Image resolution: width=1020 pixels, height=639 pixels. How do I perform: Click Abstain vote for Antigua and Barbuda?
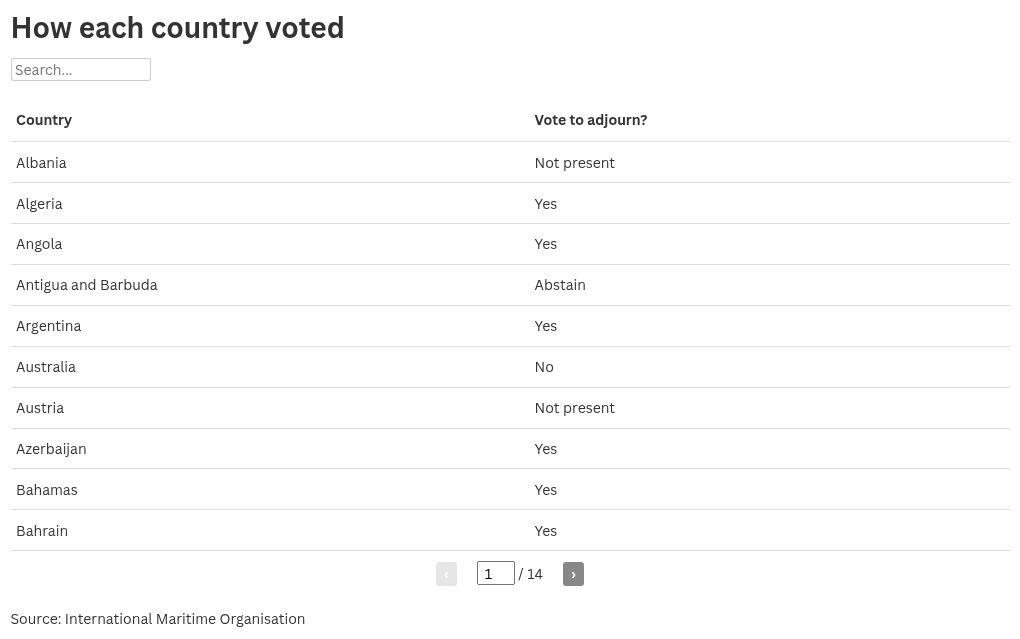pos(560,285)
